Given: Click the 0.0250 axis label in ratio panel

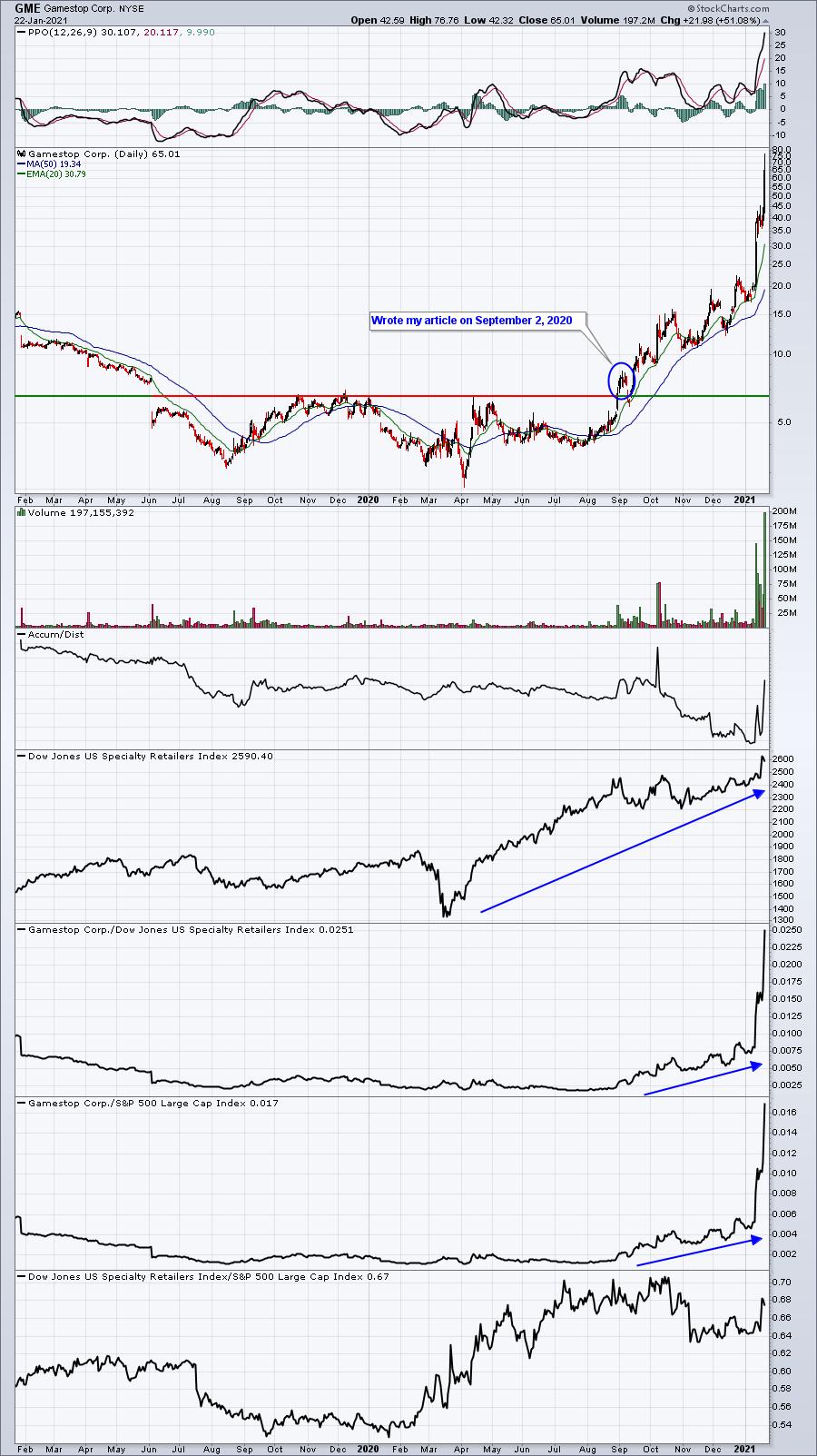Looking at the screenshot, I should [x=788, y=929].
